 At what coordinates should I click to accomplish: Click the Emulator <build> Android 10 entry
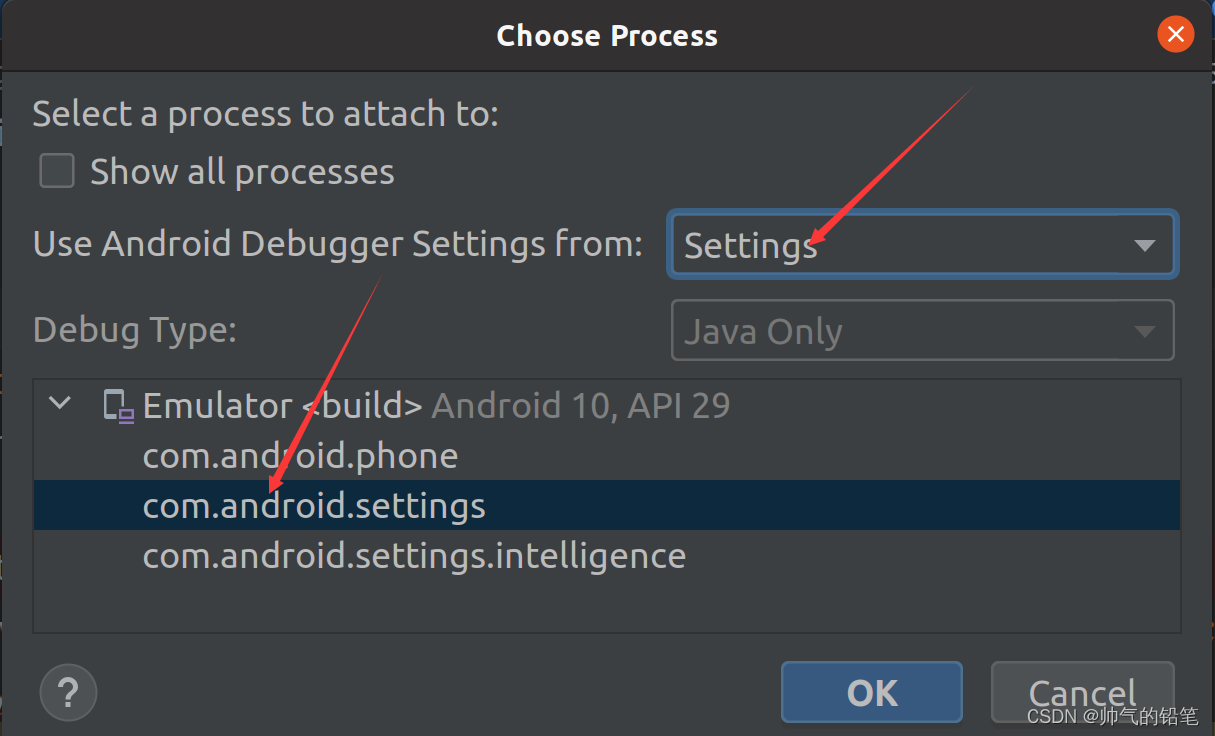[x=437, y=404]
